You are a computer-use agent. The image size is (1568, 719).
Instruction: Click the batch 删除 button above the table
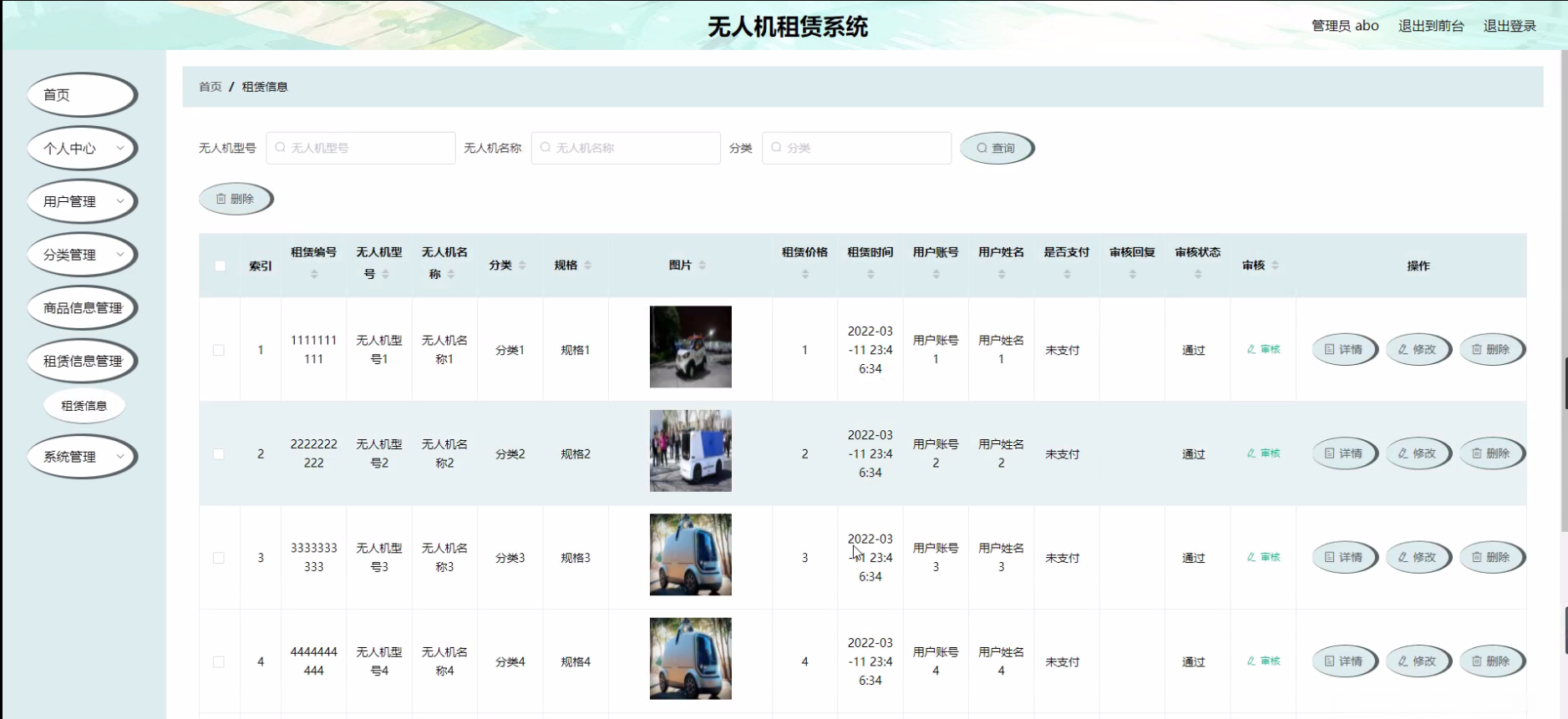pyautogui.click(x=236, y=199)
